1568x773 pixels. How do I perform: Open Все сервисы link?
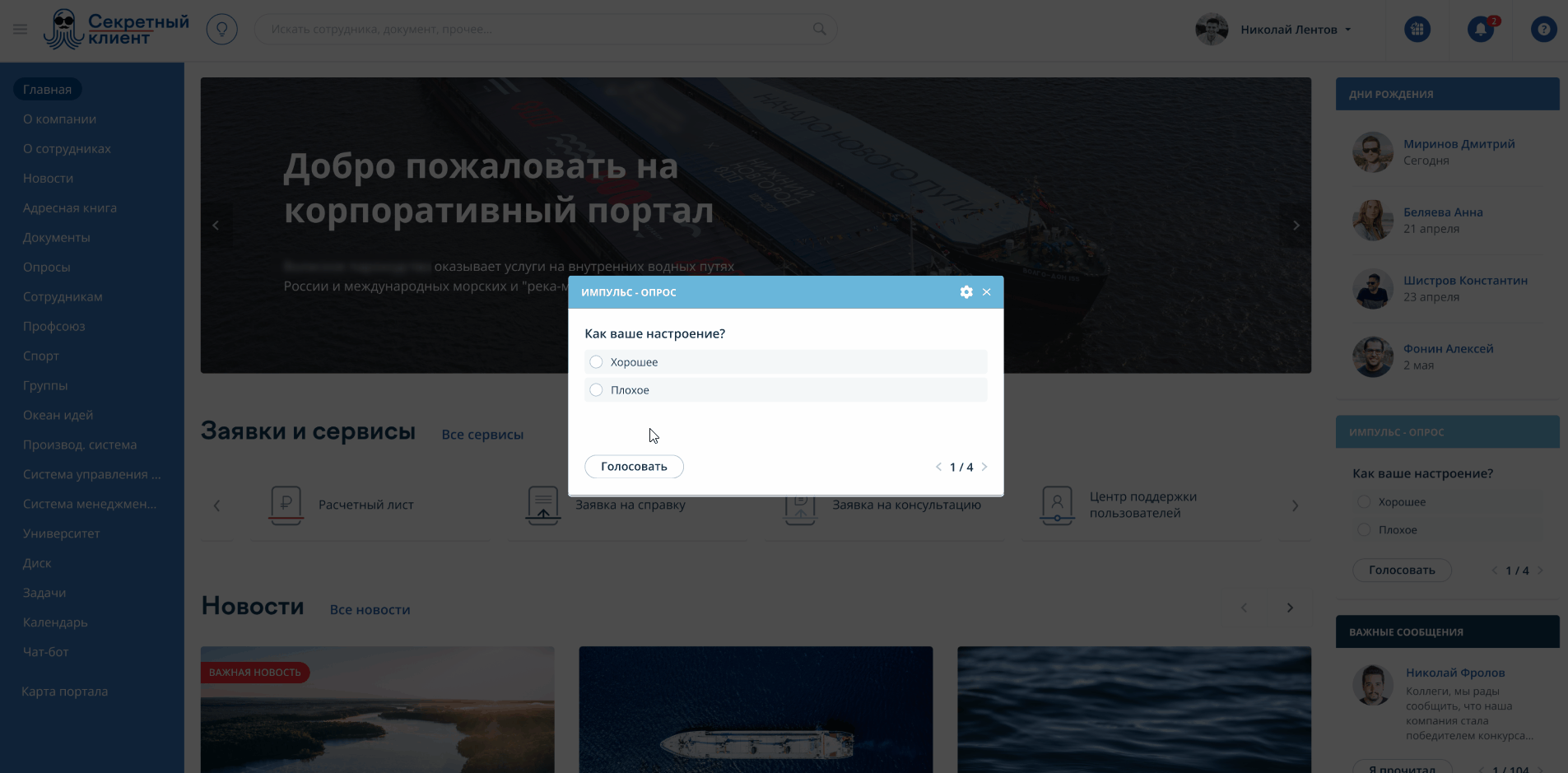click(482, 435)
